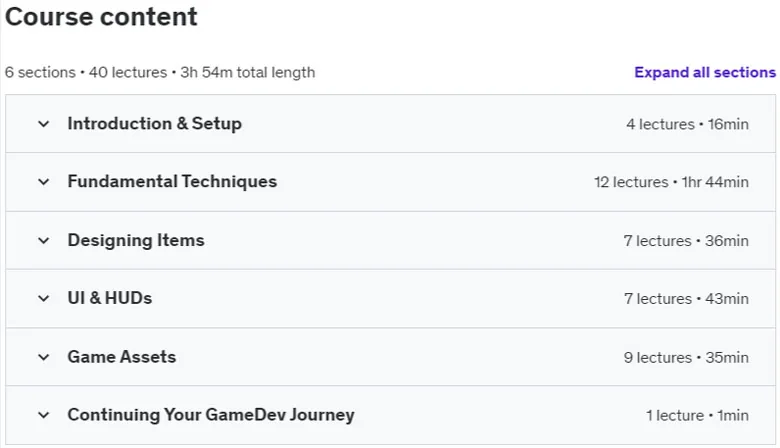780x448 pixels.
Task: Expand the Introduction & Setup chevron
Action: click(44, 124)
